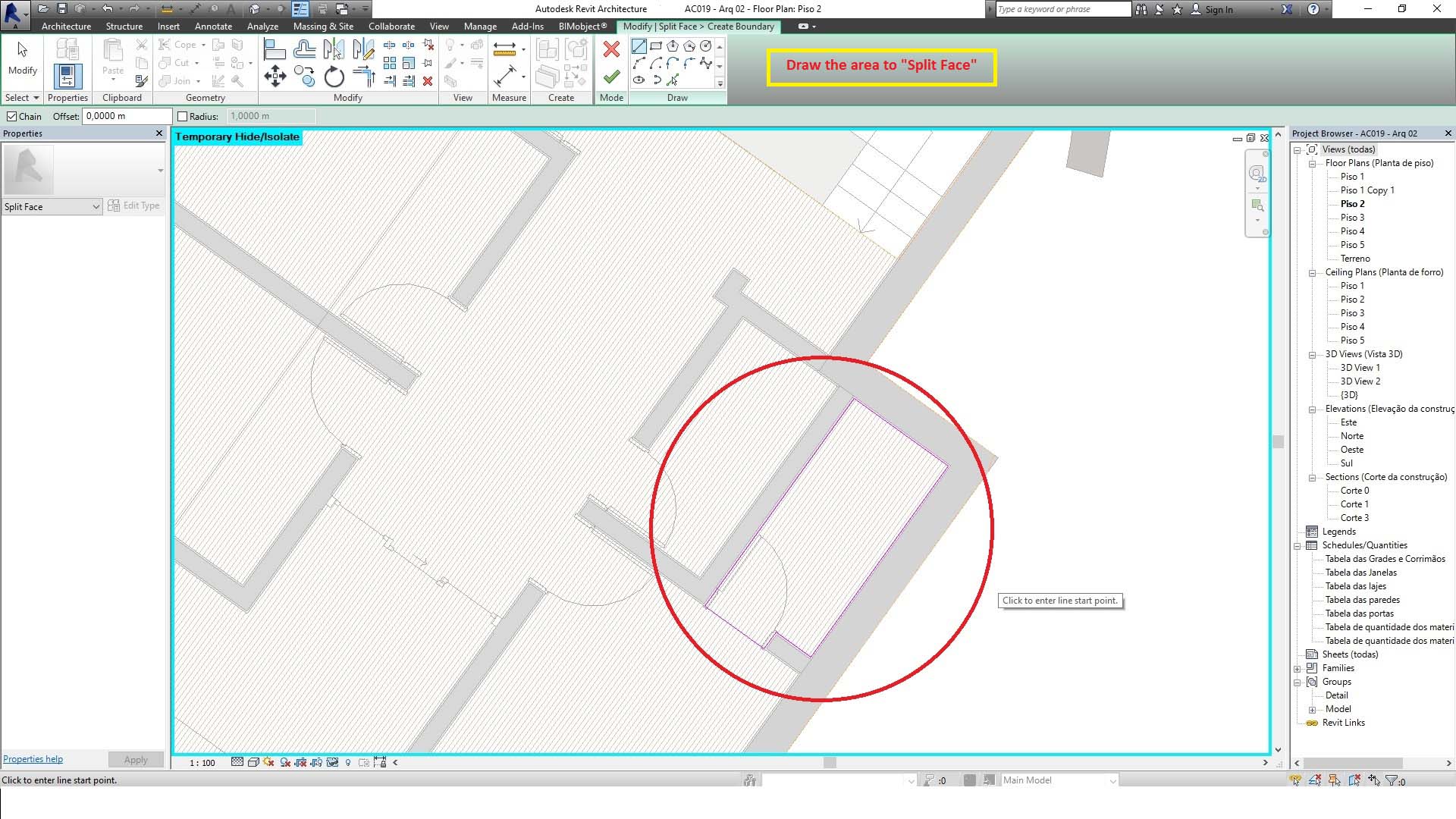Image resolution: width=1456 pixels, height=819 pixels.
Task: Toggle the Chain checkbox
Action: pos(12,116)
